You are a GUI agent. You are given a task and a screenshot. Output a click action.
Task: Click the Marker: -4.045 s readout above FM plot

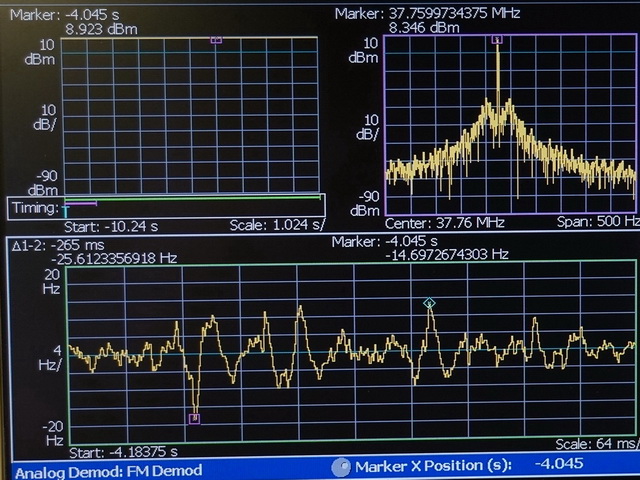[x=384, y=242]
